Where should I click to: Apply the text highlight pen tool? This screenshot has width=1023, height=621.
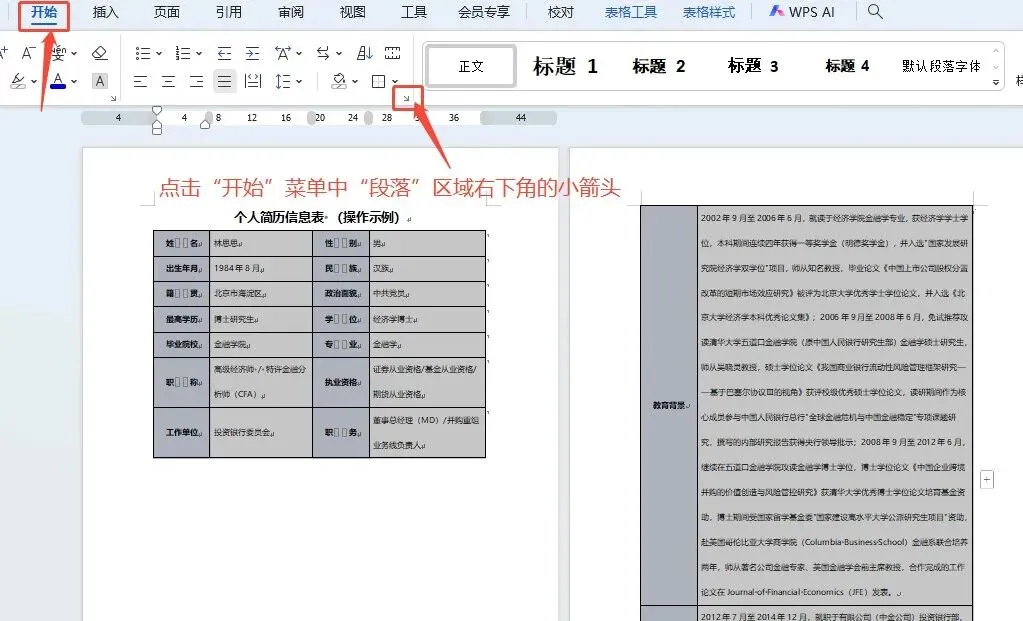pyautogui.click(x=18, y=81)
